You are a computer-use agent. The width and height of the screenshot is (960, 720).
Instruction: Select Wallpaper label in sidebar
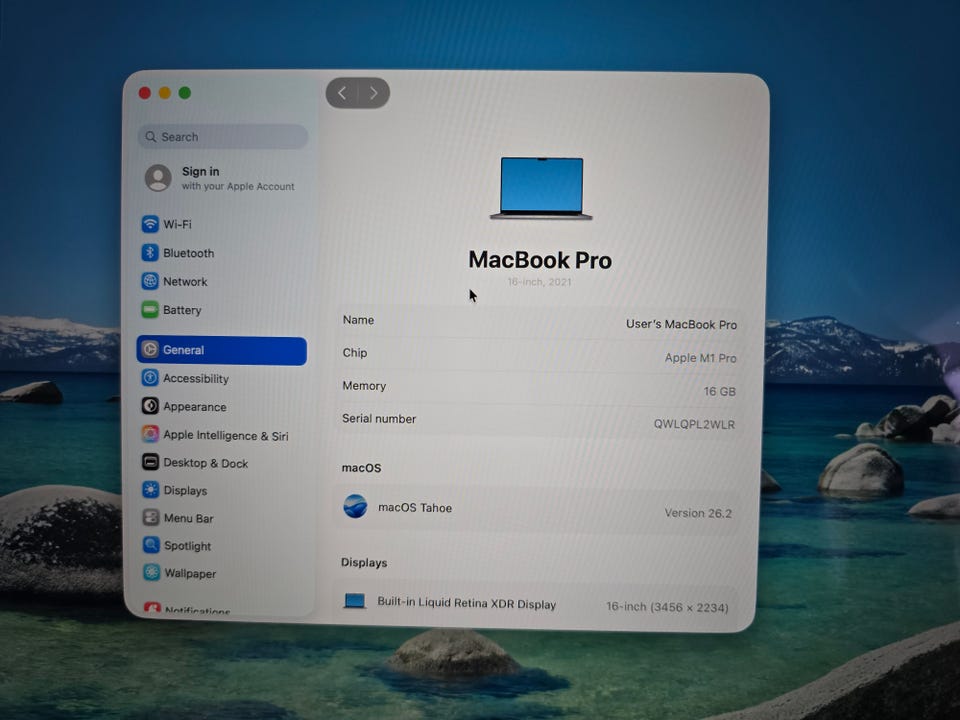click(190, 573)
